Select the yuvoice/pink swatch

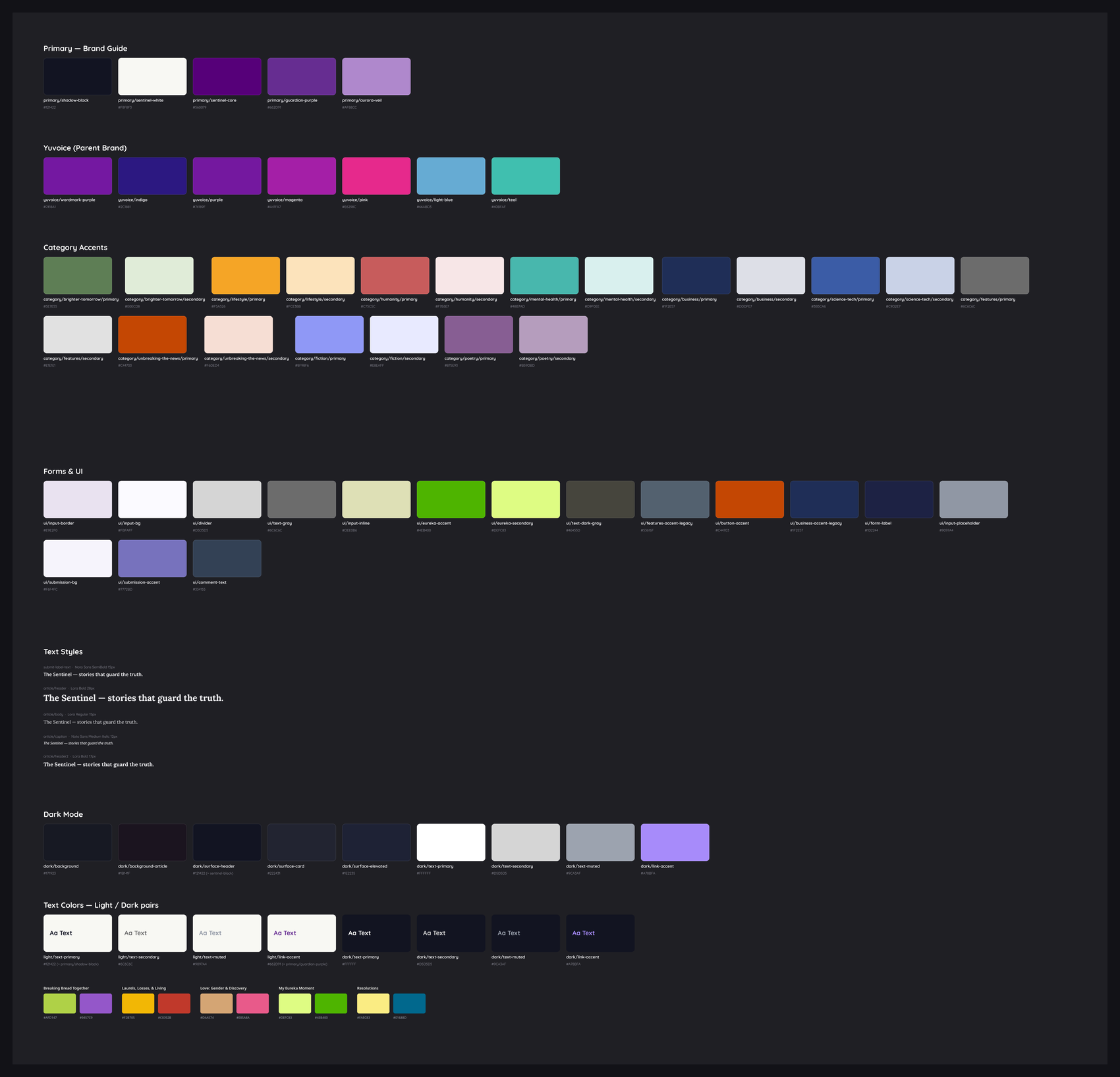376,176
